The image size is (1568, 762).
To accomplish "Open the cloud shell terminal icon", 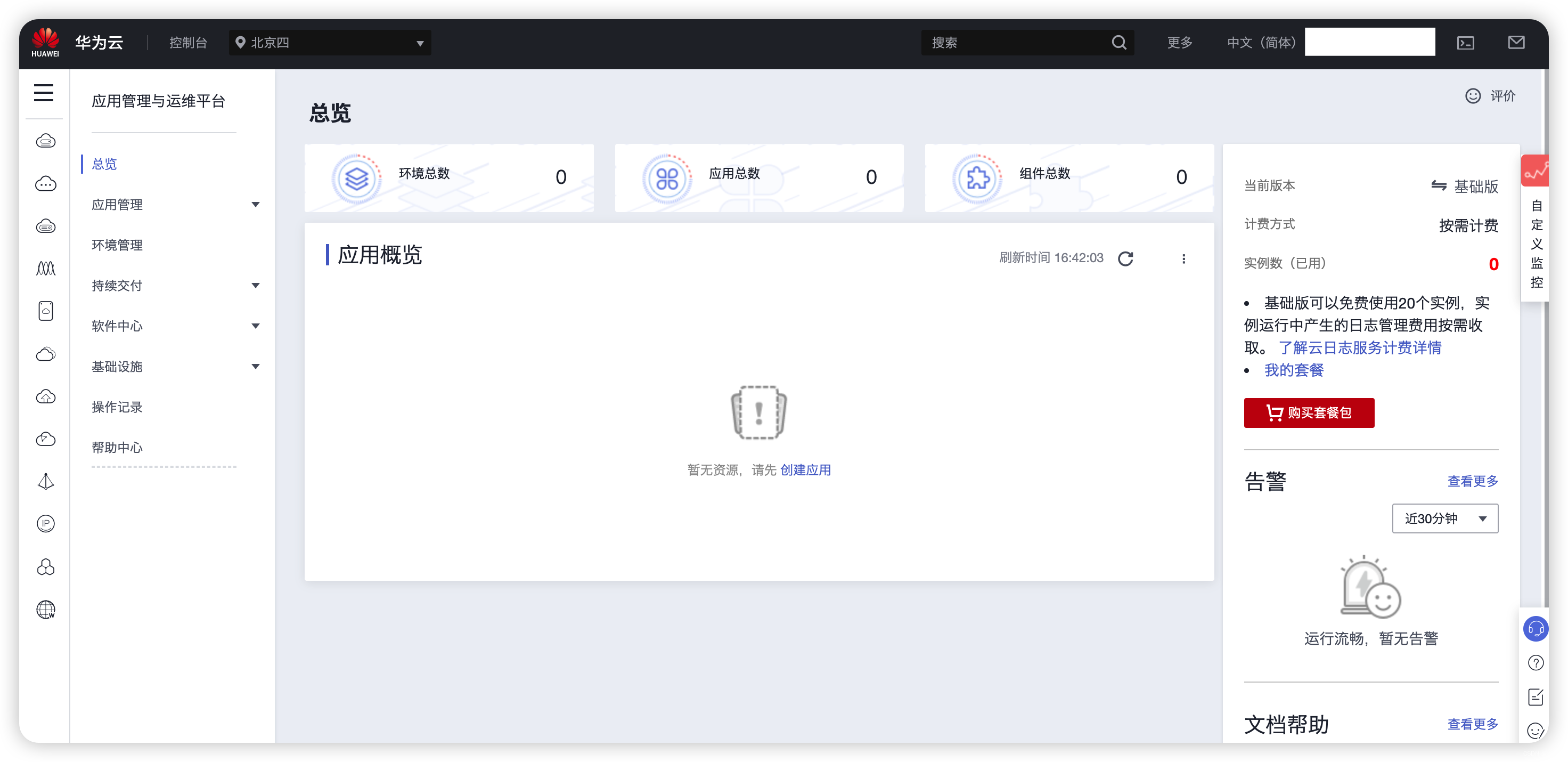I will click(x=1465, y=43).
